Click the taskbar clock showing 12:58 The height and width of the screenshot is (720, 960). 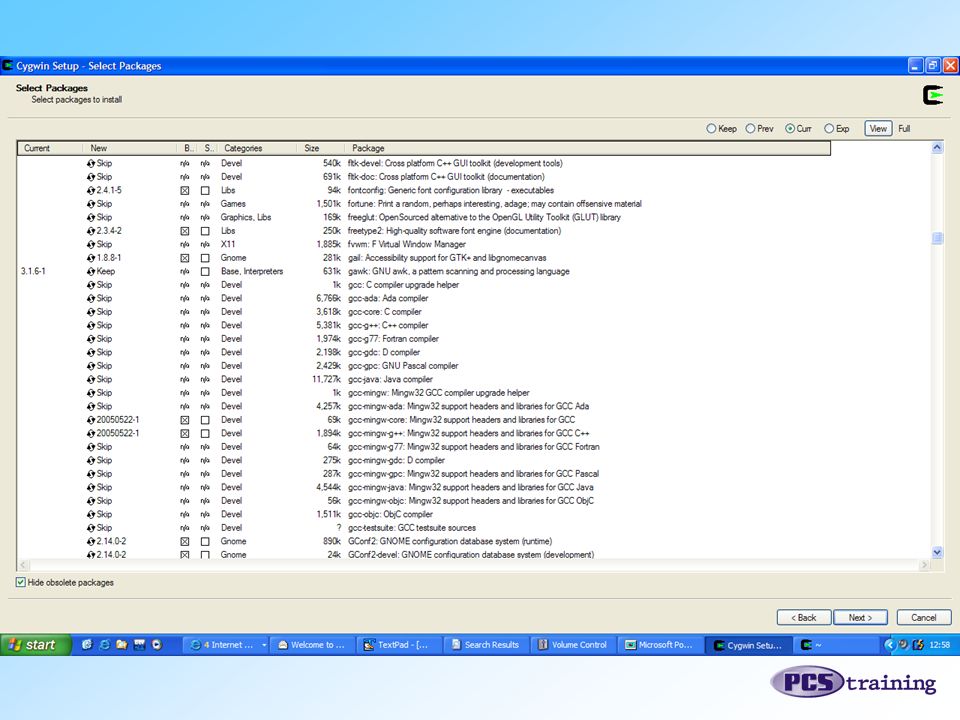(x=939, y=645)
